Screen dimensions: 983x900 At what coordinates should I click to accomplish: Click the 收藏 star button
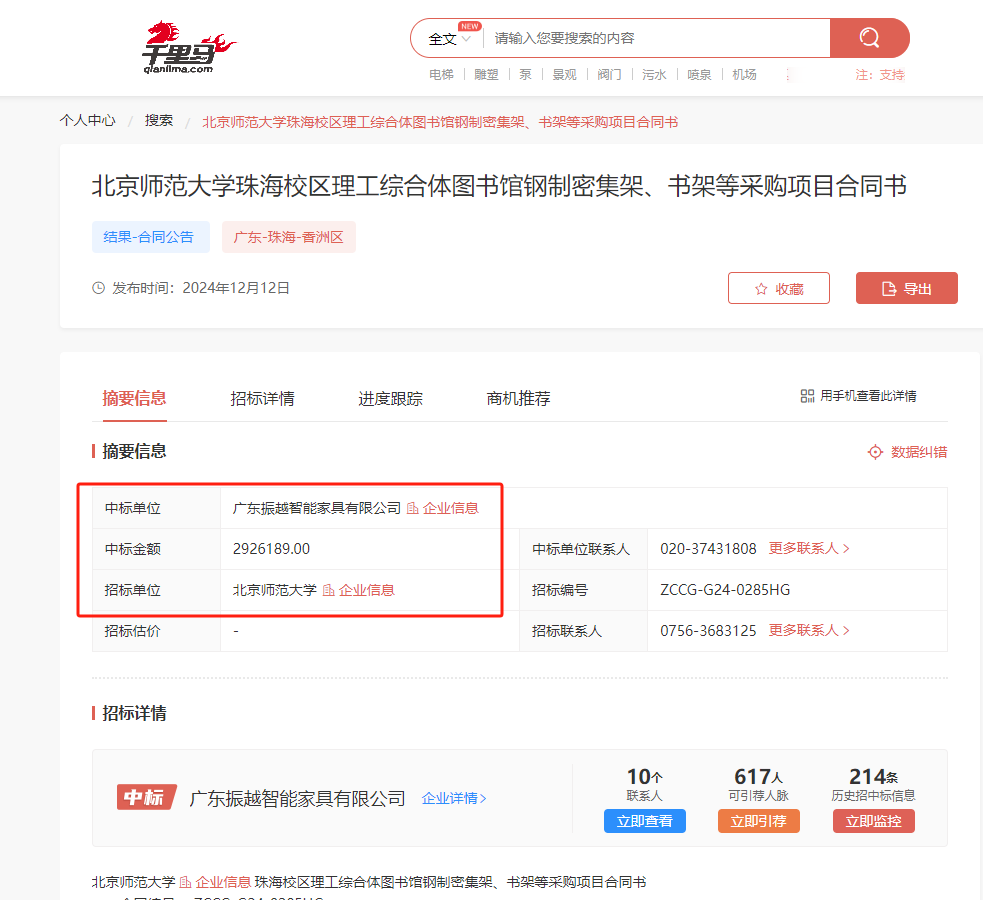pos(779,288)
